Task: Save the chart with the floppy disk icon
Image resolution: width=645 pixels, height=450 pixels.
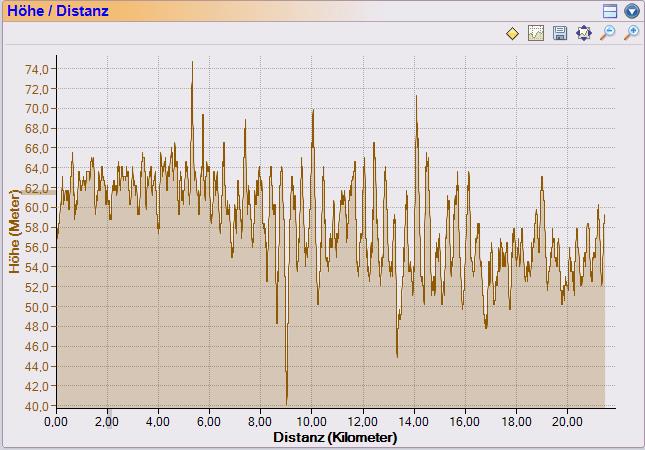Action: tap(560, 34)
